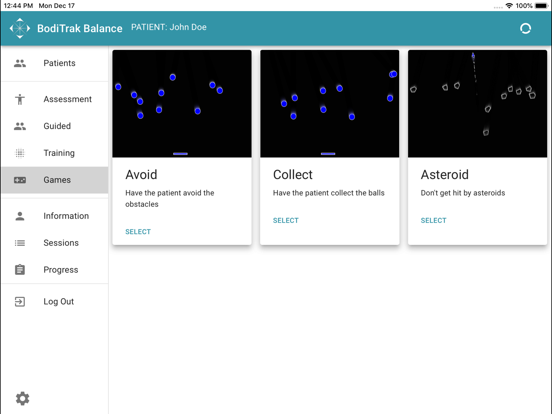The width and height of the screenshot is (552, 414).
Task: Click "Don't get hit by asteroids" text
Action: click(463, 193)
